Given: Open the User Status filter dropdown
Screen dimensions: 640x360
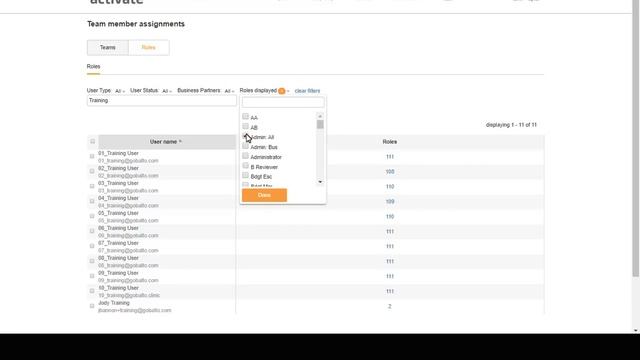Looking at the screenshot, I should tap(167, 91).
